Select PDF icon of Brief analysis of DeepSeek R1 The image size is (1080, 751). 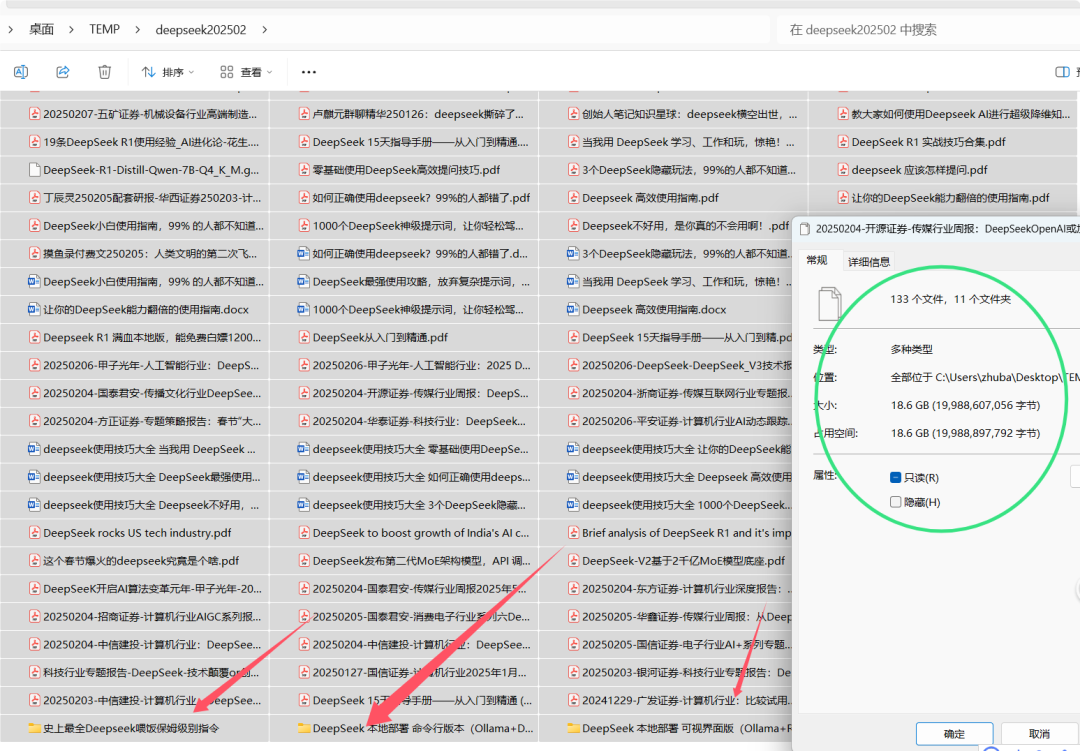point(573,533)
